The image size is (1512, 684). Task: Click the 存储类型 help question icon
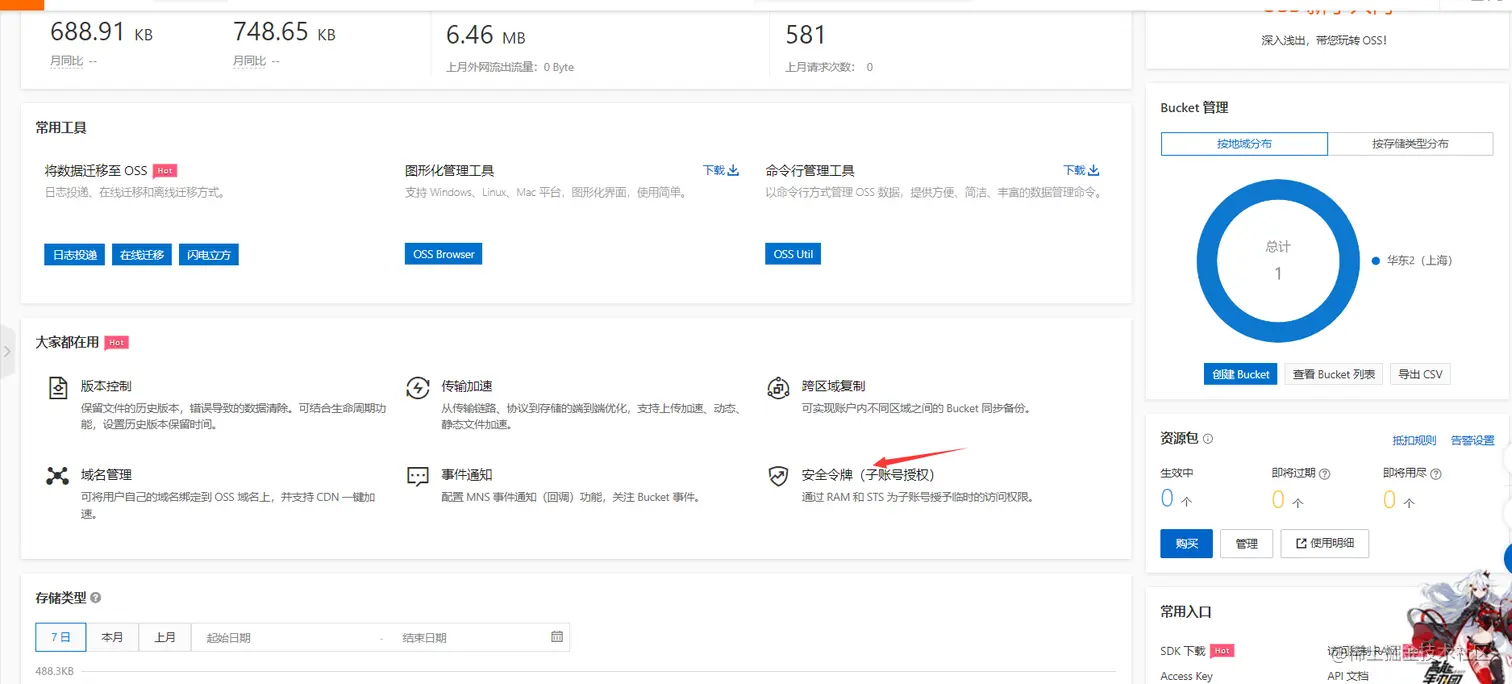pyautogui.click(x=96, y=596)
